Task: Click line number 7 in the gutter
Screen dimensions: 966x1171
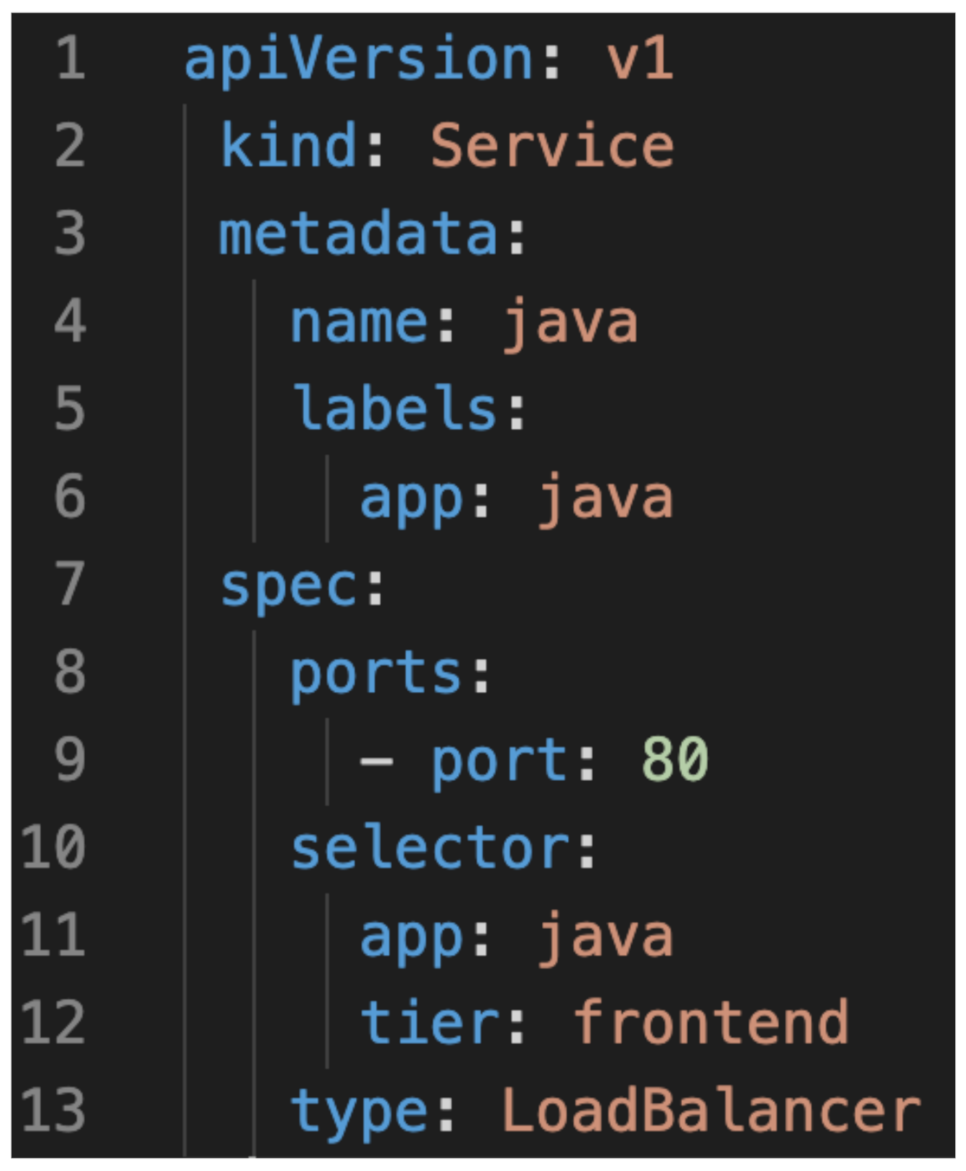Action: click(x=67, y=586)
